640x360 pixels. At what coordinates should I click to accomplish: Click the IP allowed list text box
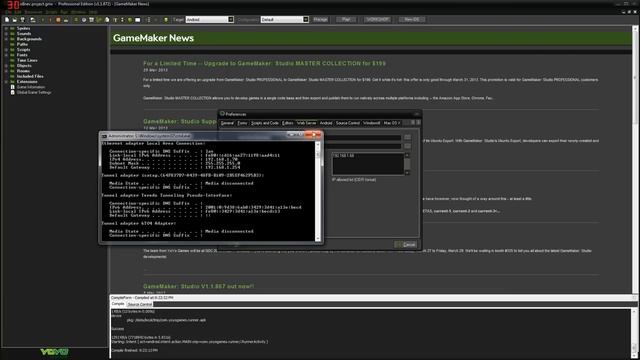coord(368,164)
